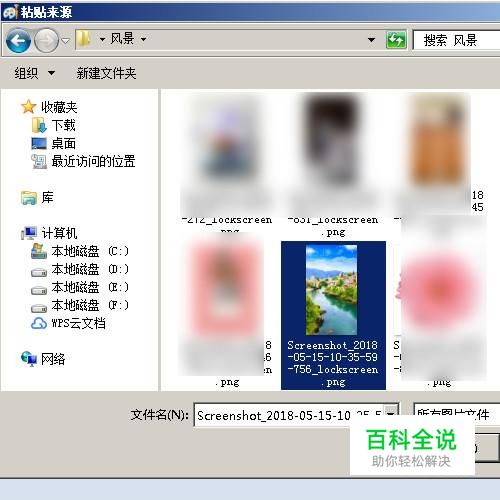
Task: Click the 文件名(N) input field
Action: (296, 415)
